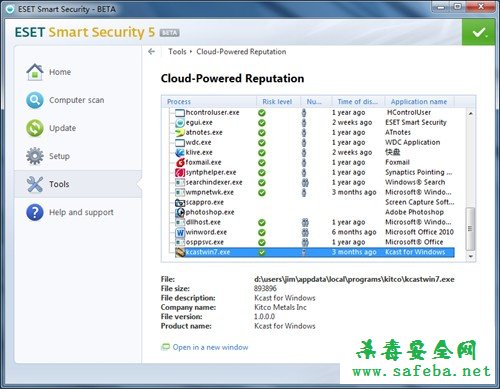The width and height of the screenshot is (500, 389).
Task: Go back using the back arrow
Action: 151,51
